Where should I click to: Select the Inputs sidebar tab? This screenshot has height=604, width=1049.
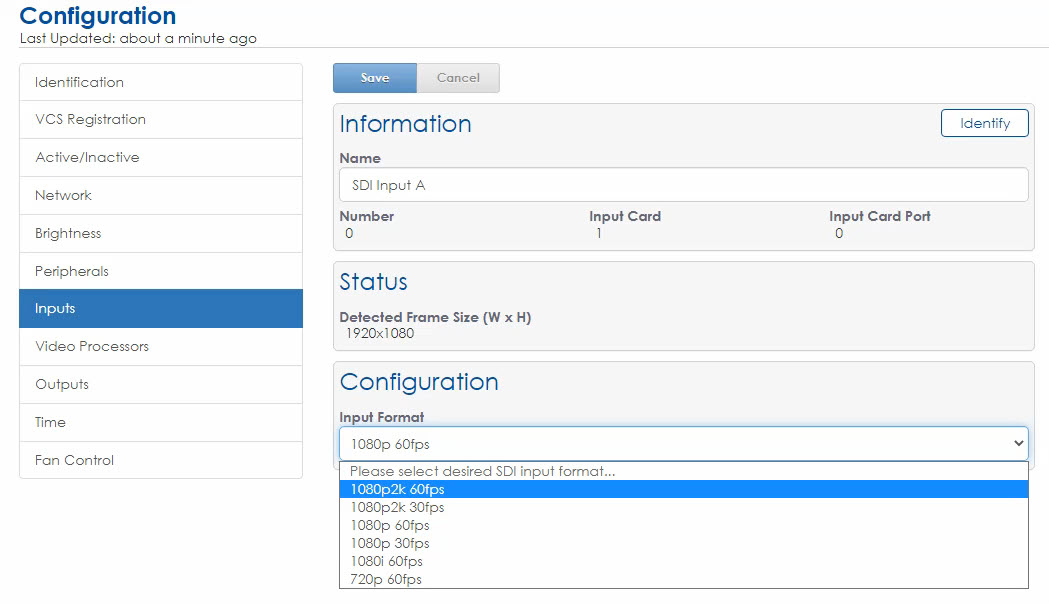tap(160, 309)
